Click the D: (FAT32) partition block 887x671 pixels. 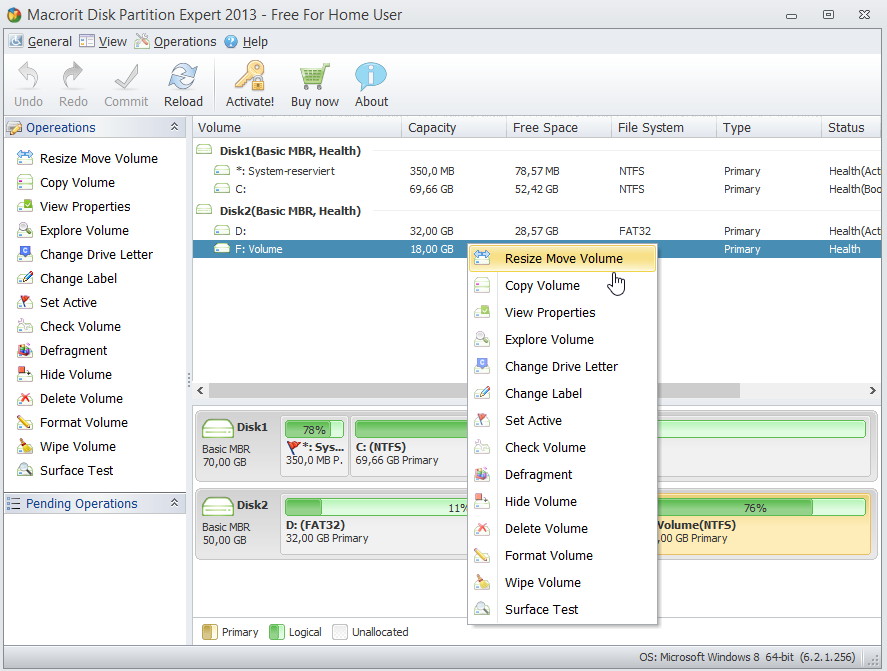pyautogui.click(x=374, y=525)
